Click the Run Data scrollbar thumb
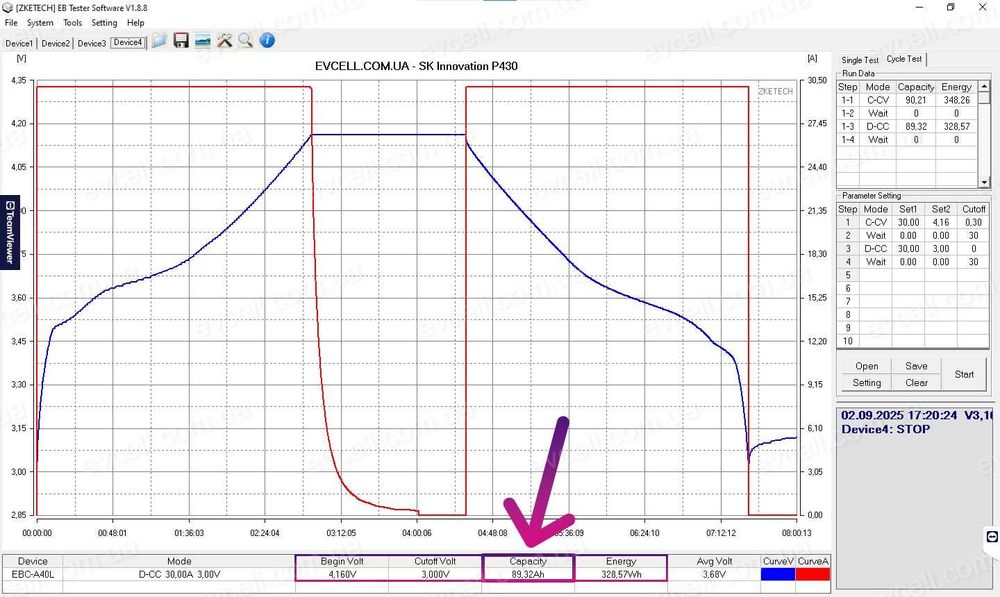The height and width of the screenshot is (597, 1000). click(x=984, y=98)
